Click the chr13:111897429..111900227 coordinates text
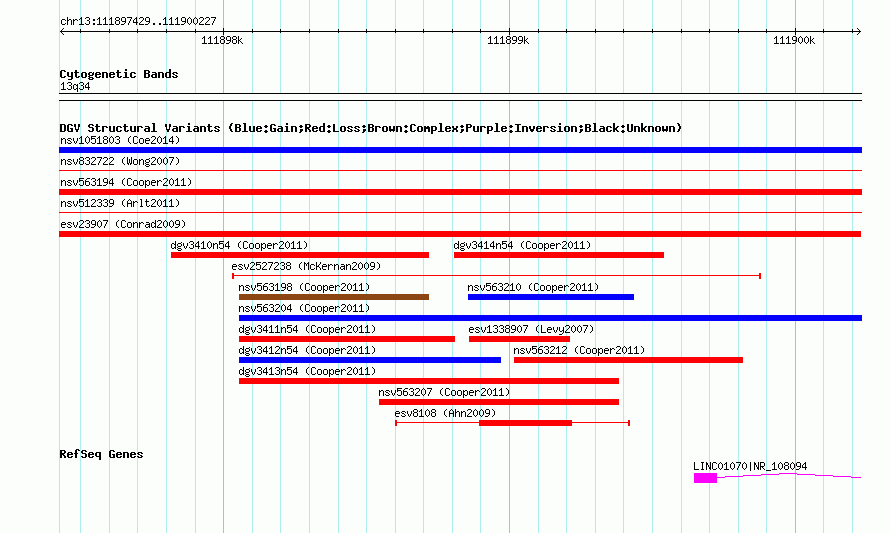The width and height of the screenshot is (890, 533). [x=138, y=21]
